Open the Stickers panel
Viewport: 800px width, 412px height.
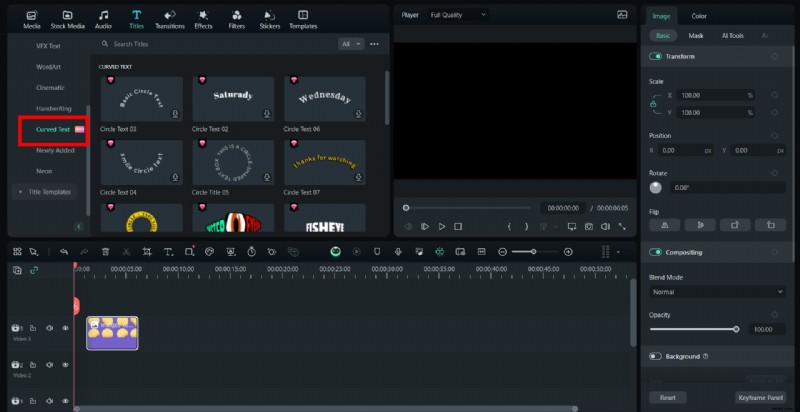(269, 19)
